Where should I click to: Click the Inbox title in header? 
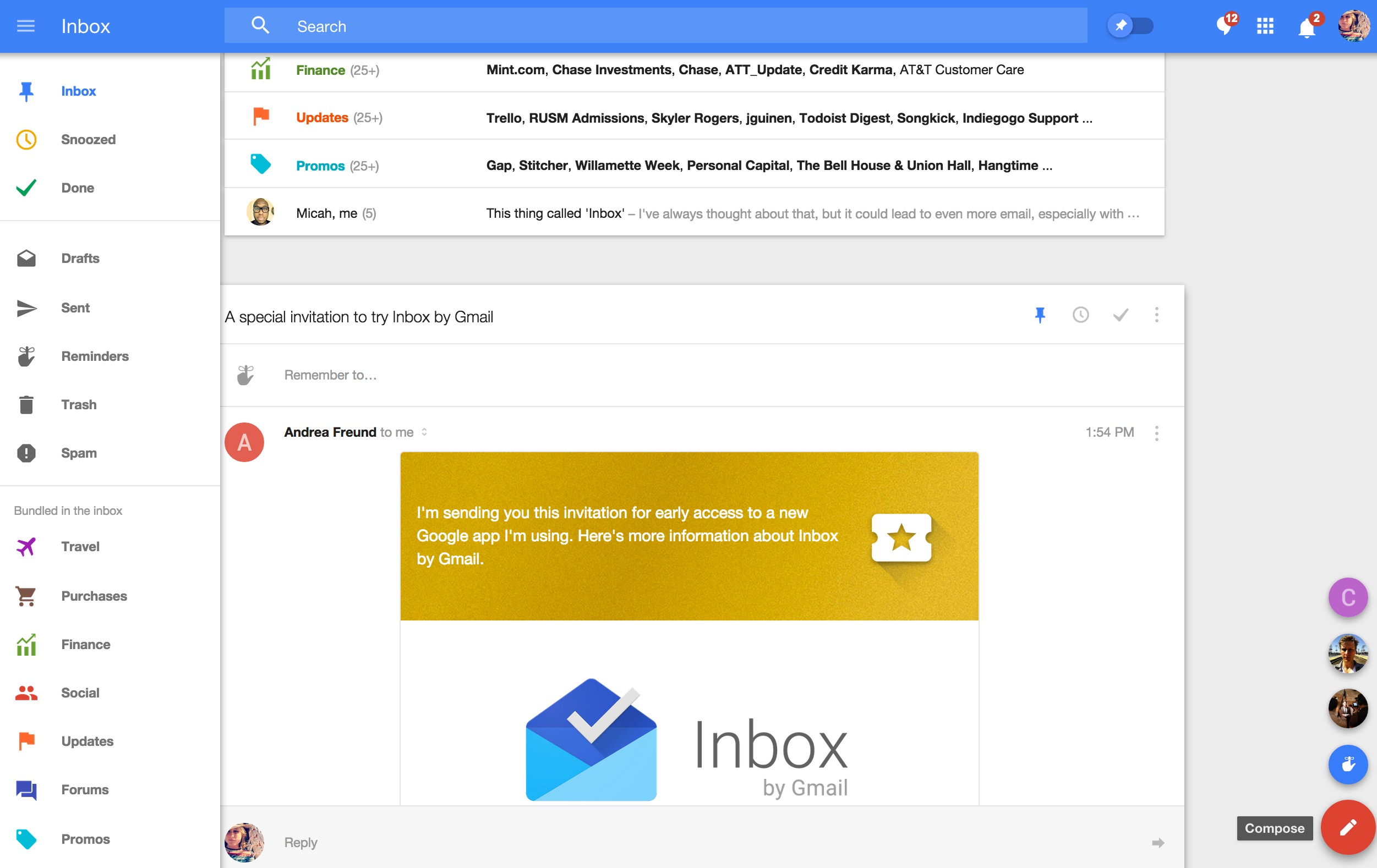[85, 26]
